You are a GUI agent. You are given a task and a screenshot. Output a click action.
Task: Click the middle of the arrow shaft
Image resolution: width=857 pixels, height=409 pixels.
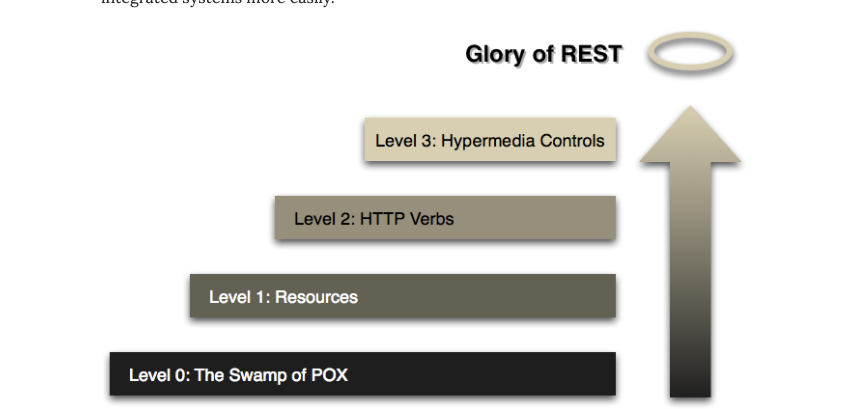[690, 270]
